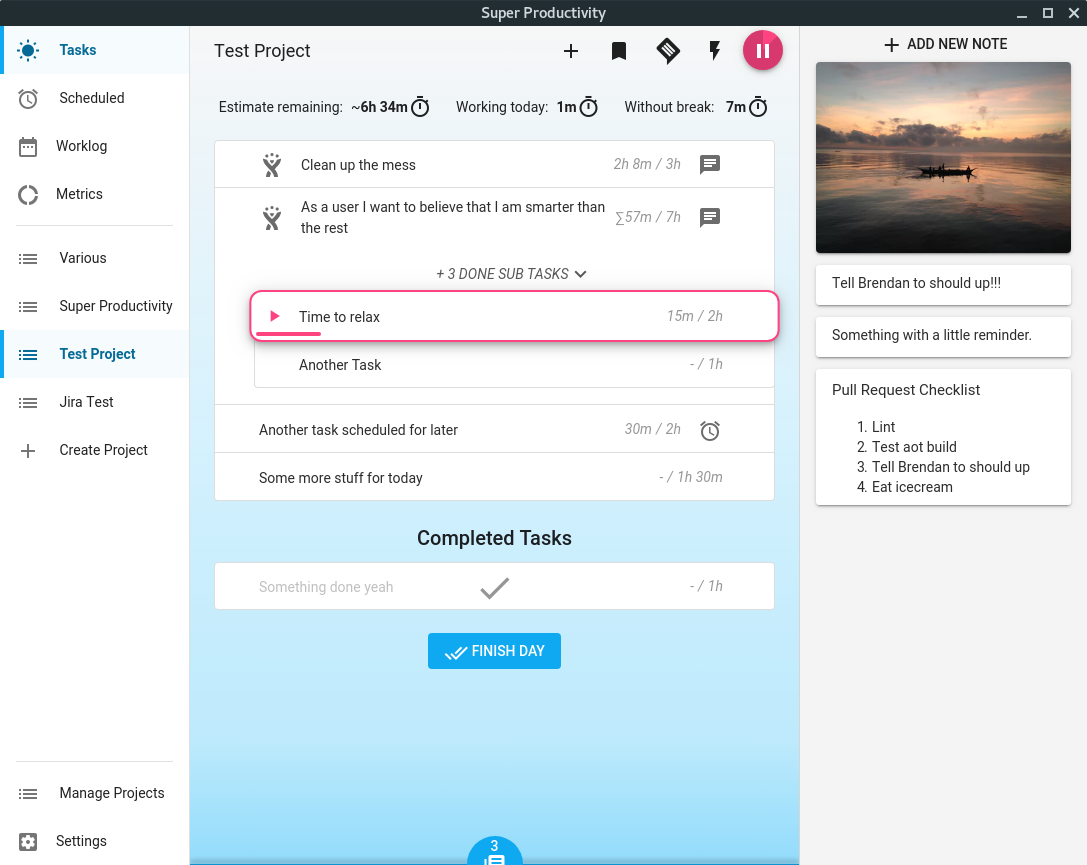1087x865 pixels.
Task: Click the sun icon beside Tasks
Action: click(28, 50)
